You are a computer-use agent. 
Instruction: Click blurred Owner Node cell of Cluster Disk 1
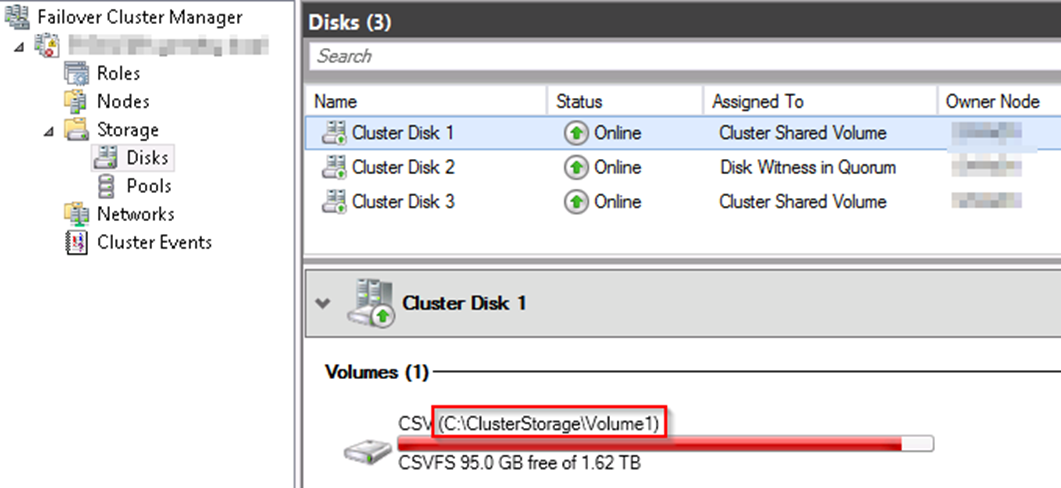tap(987, 133)
